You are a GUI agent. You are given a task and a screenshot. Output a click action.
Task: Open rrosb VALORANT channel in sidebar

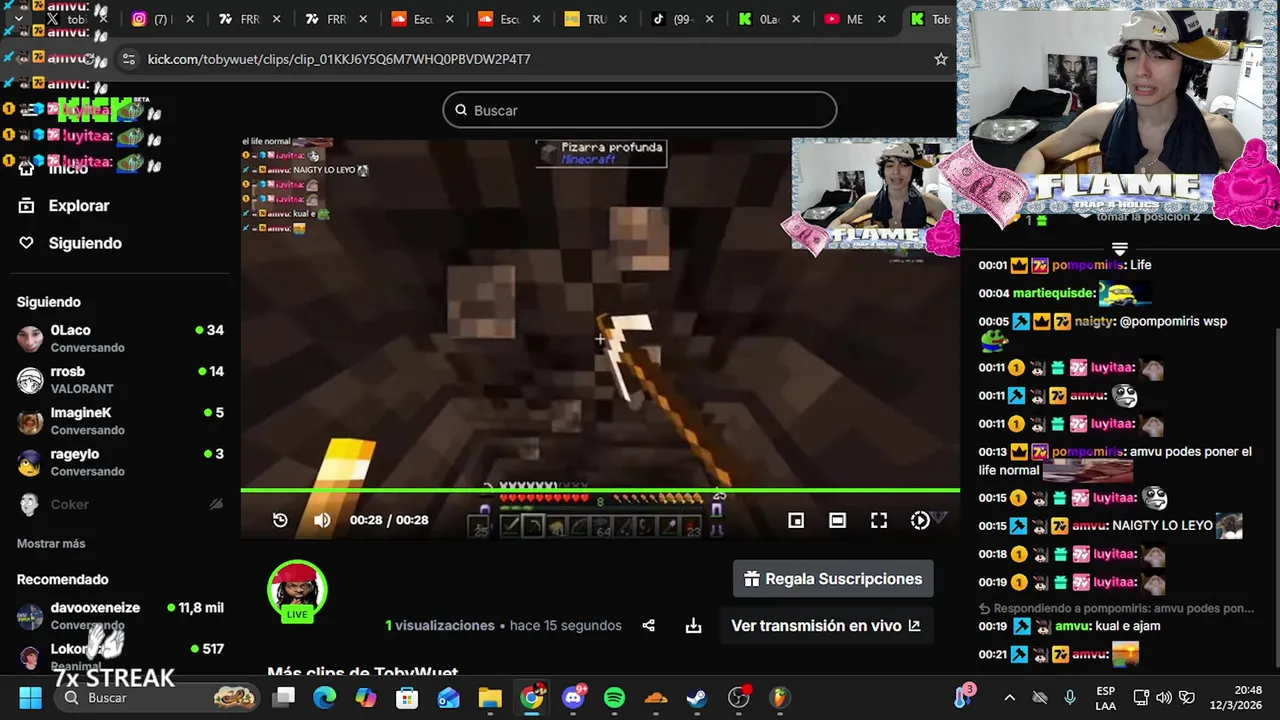coord(120,379)
